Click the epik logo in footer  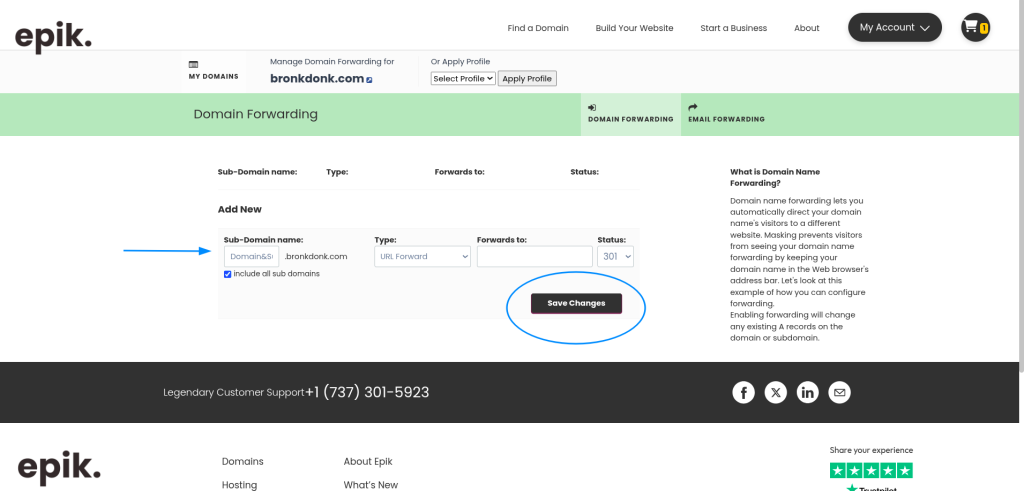[x=59, y=469]
